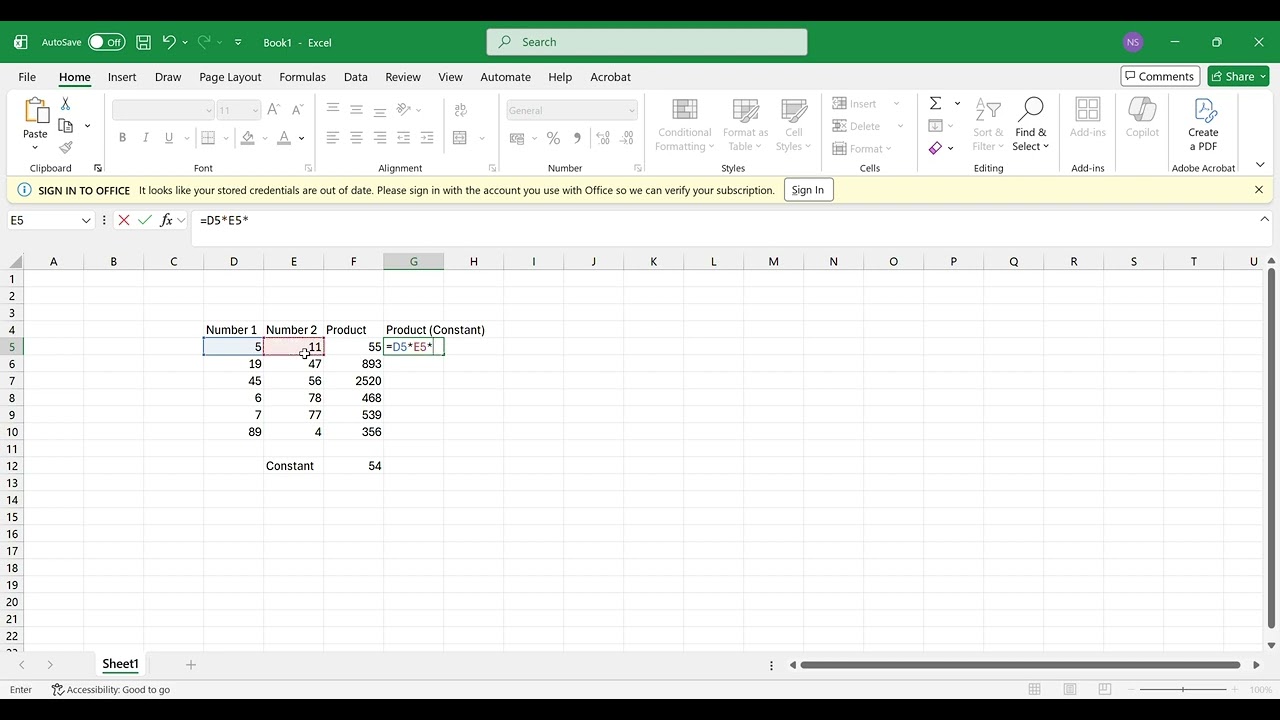This screenshot has height=720, width=1280.
Task: Click the Fill Color bucket
Action: coord(248,138)
